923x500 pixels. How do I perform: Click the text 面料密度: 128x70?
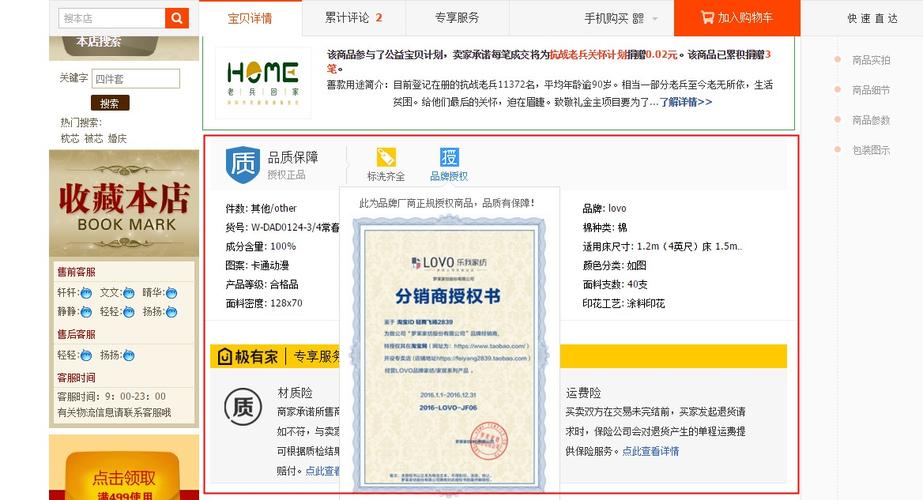(264, 303)
